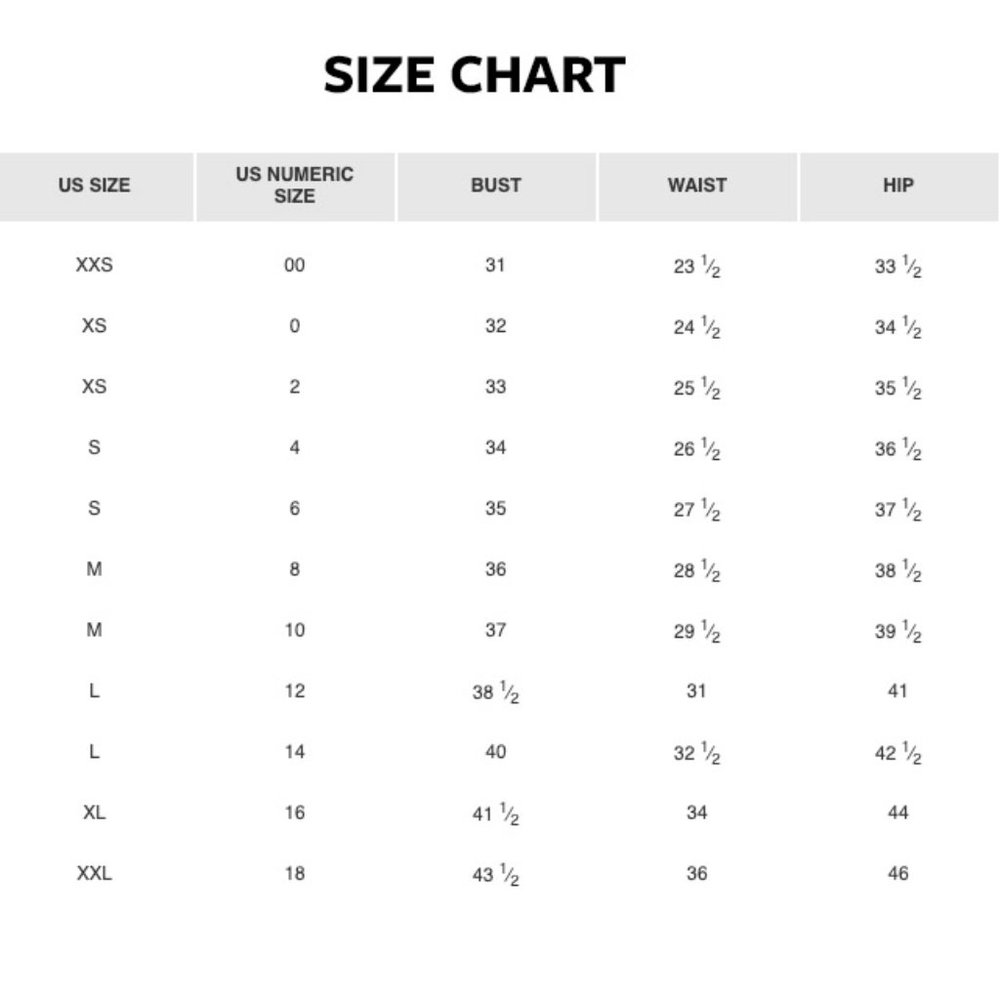1000x1000 pixels.
Task: Click waist value 32 ½
Action: [697, 753]
